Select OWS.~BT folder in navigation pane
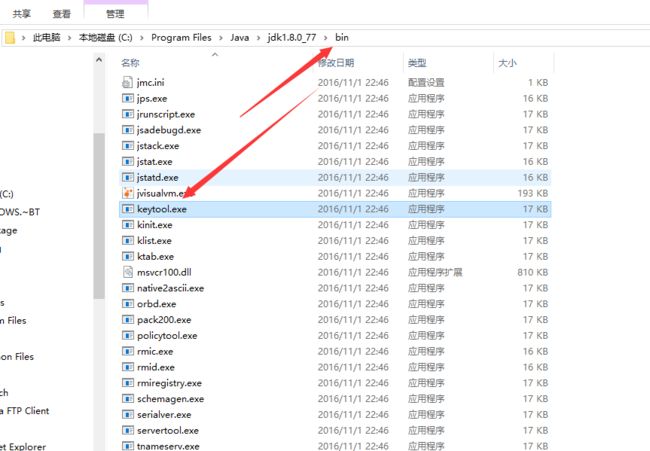650x451 pixels. (20, 212)
